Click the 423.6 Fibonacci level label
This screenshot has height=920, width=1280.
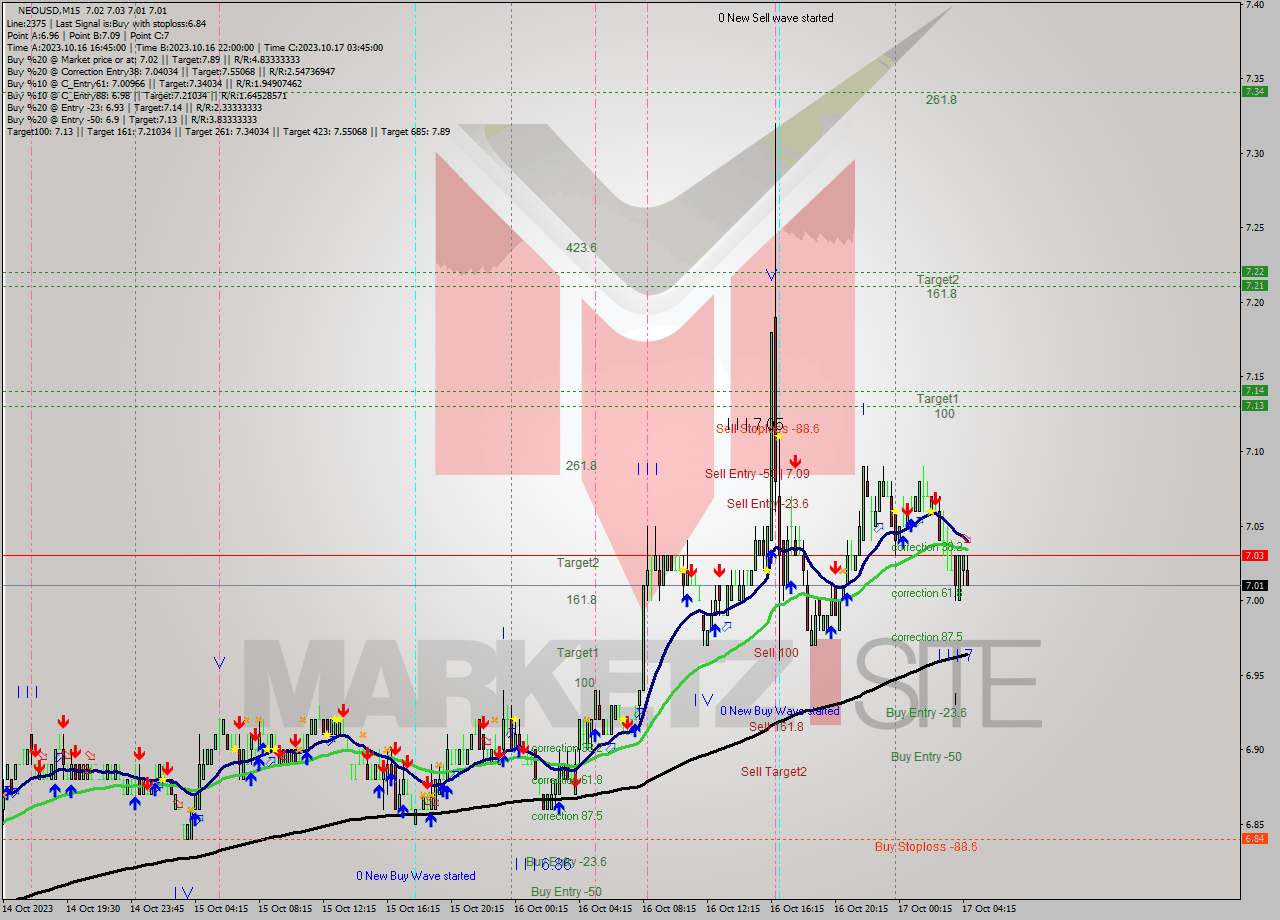(581, 248)
